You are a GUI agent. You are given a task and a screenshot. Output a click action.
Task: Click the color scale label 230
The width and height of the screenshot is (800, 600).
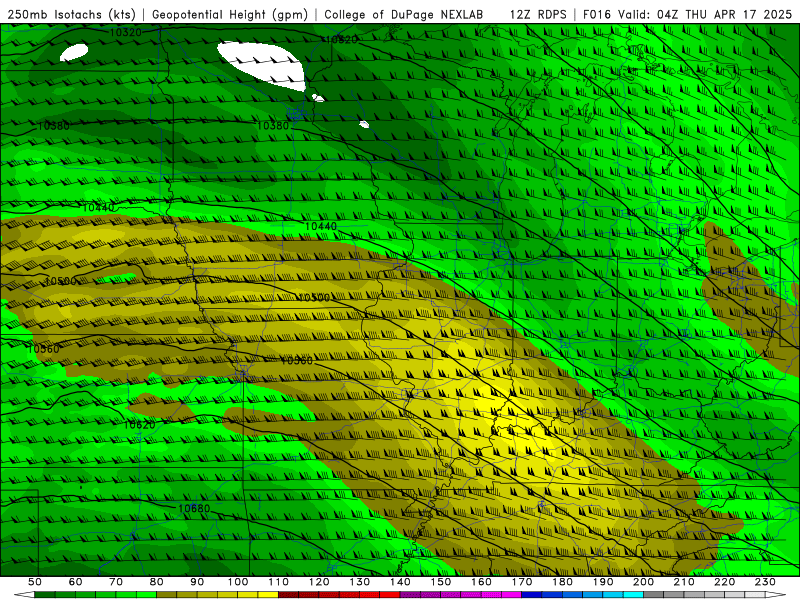(x=765, y=582)
